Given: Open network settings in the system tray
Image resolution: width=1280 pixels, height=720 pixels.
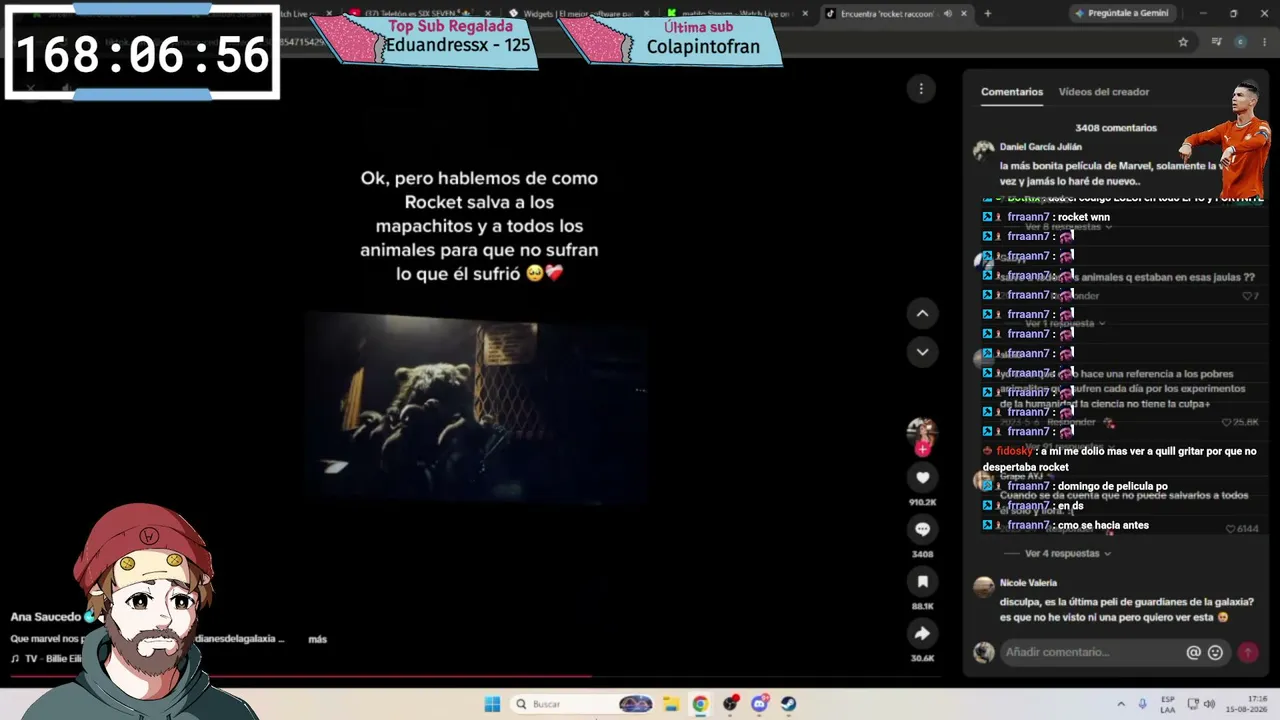Looking at the screenshot, I should click(x=1193, y=704).
